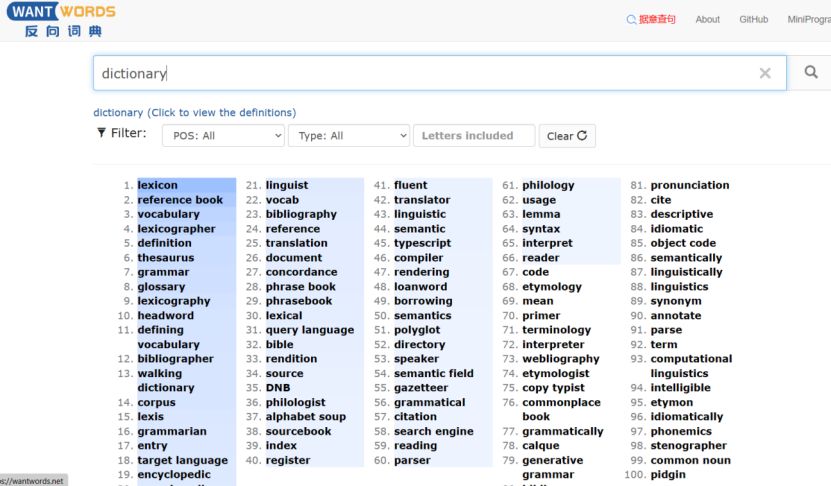Open the Chinese search mode link
The height and width of the screenshot is (486, 831).
tap(651, 19)
